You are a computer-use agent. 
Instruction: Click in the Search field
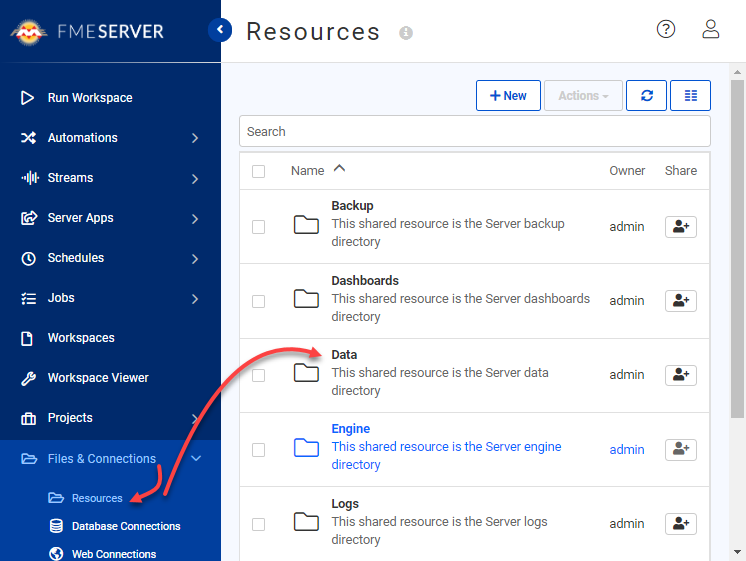[x=475, y=131]
